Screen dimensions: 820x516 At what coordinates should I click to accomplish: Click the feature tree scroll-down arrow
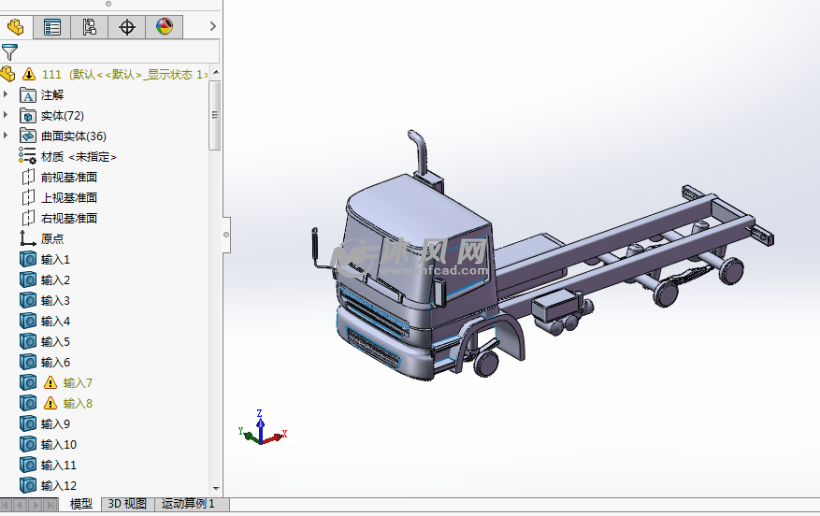(x=215, y=487)
